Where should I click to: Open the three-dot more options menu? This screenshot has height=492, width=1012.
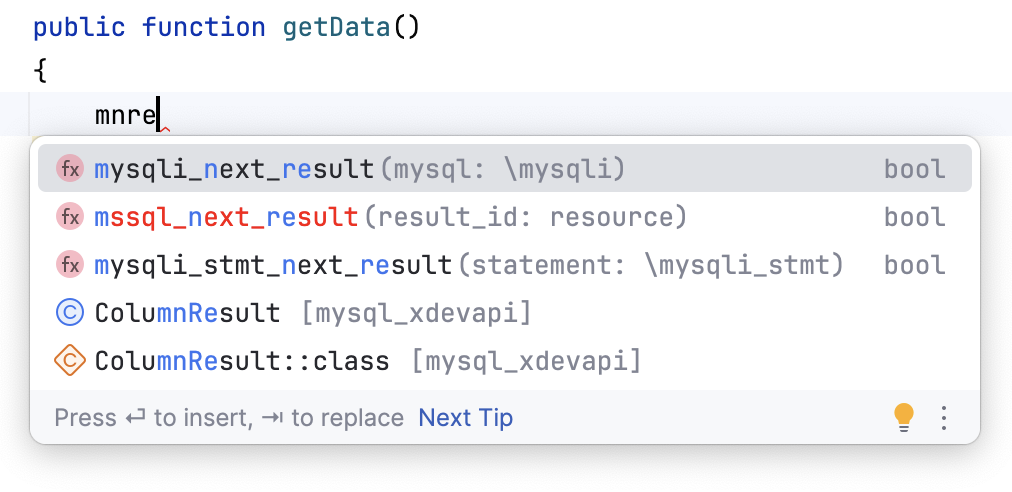point(944,417)
